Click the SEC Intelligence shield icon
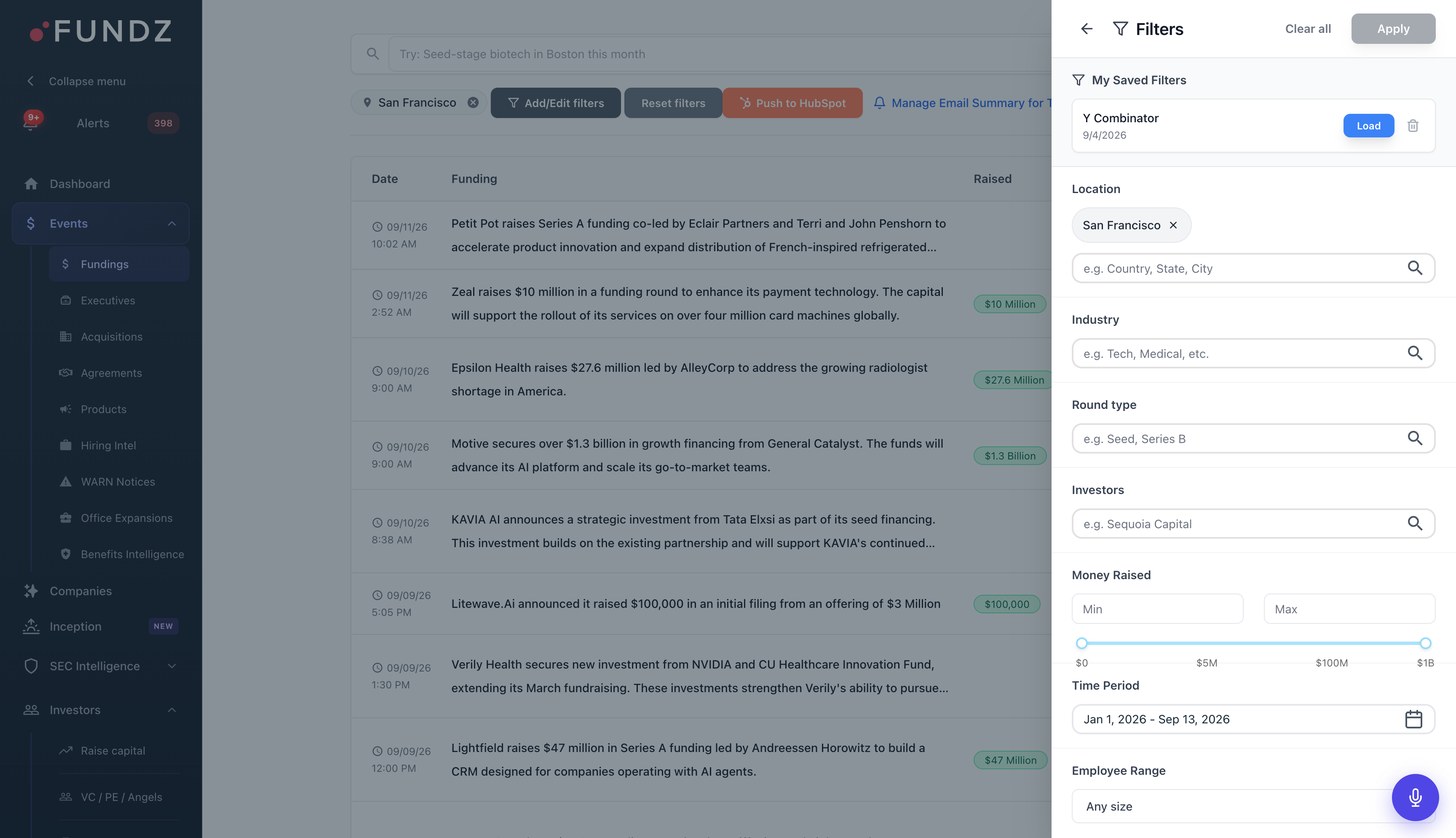The width and height of the screenshot is (1456, 838). tap(31, 666)
